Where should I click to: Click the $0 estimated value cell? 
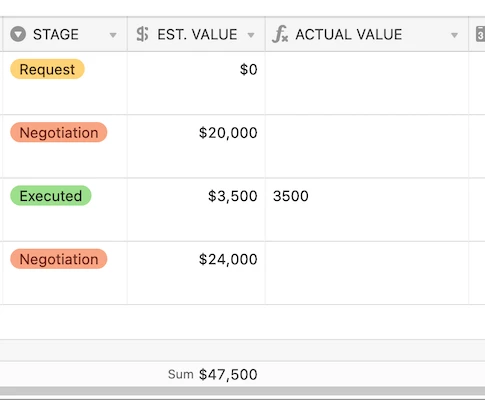(x=196, y=83)
